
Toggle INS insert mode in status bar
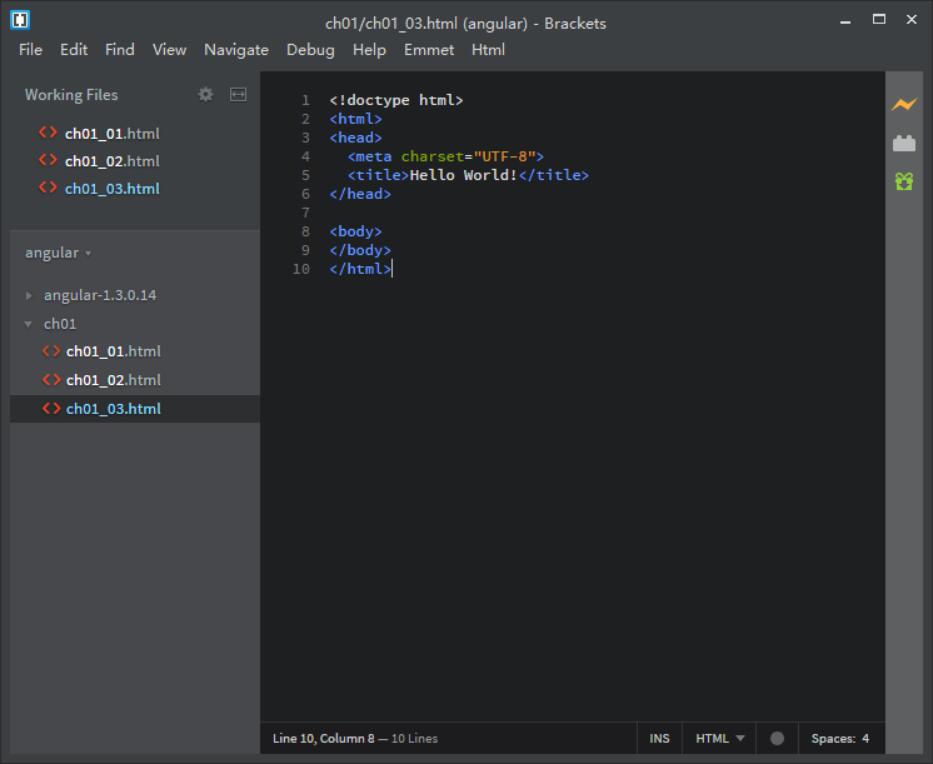point(659,738)
